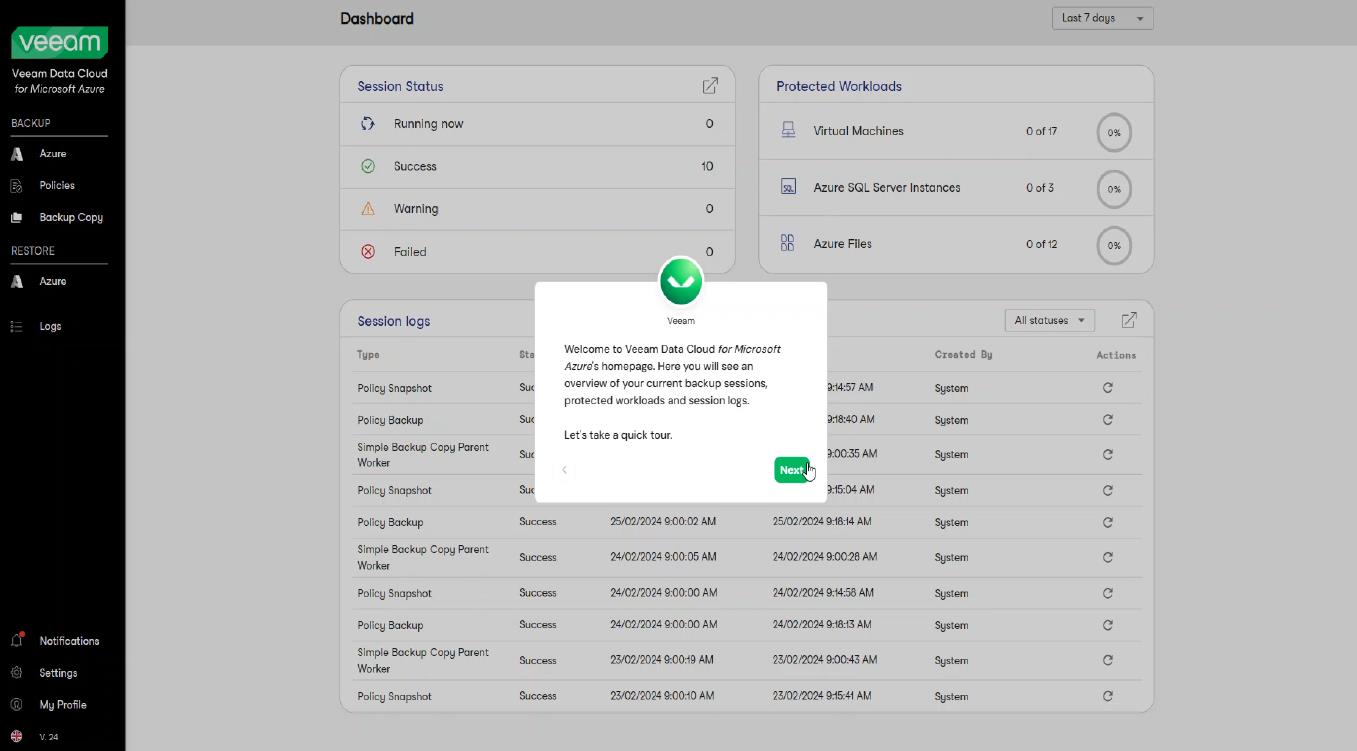Click the retry icon for the session ending 9:14:57 AM
This screenshot has height=751, width=1357.
click(1107, 388)
